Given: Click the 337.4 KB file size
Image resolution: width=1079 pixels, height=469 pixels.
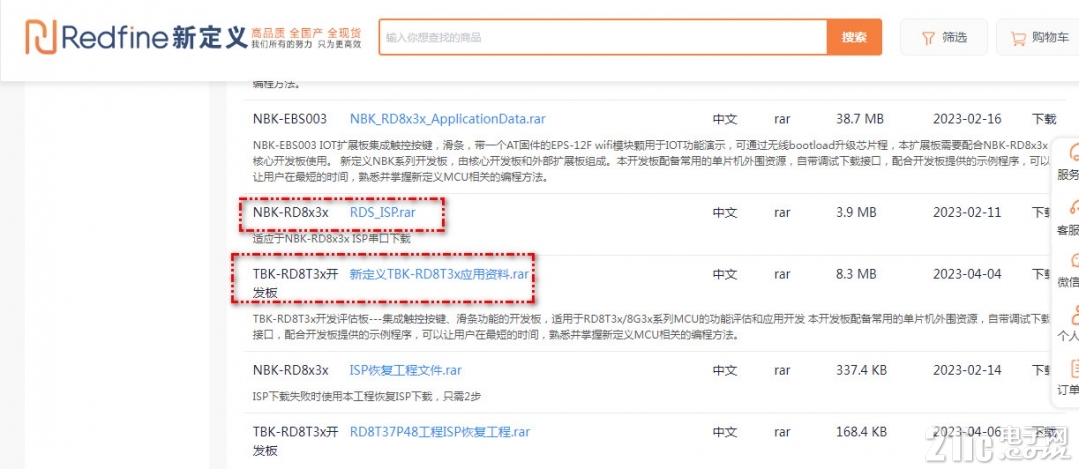Looking at the screenshot, I should coord(862,370).
